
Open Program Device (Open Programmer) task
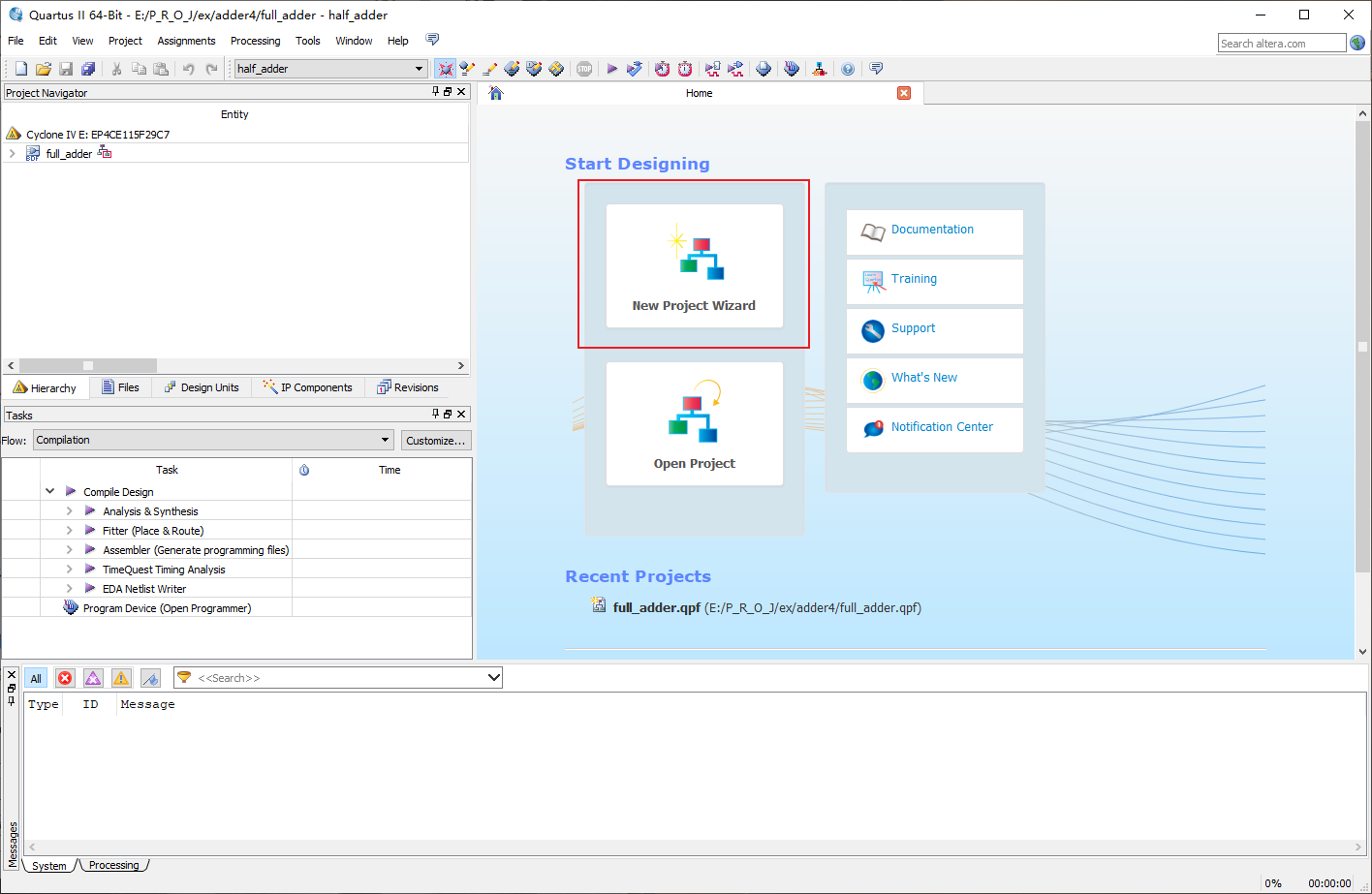(x=167, y=608)
